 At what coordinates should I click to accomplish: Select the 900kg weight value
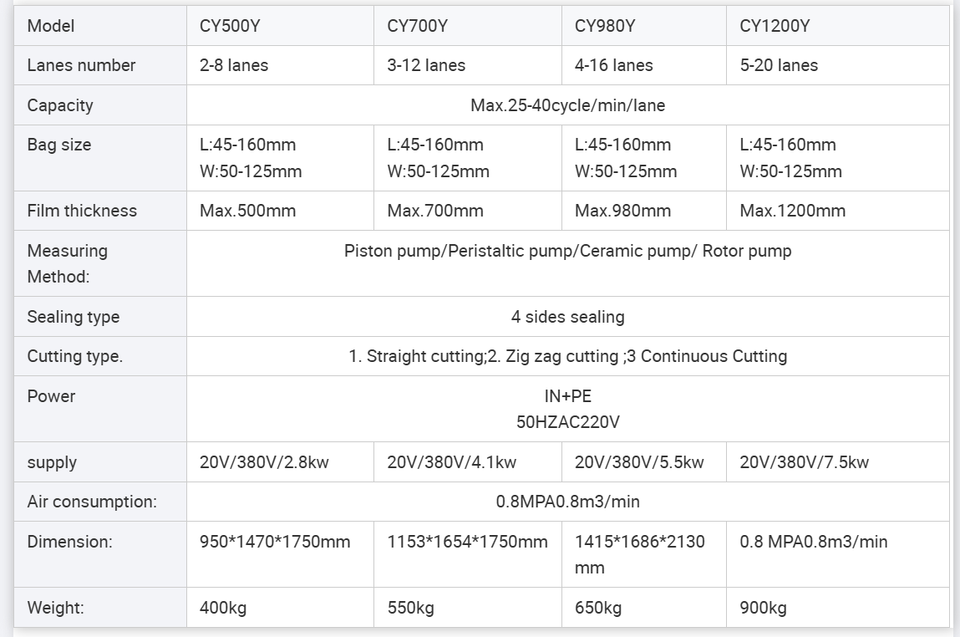(763, 608)
